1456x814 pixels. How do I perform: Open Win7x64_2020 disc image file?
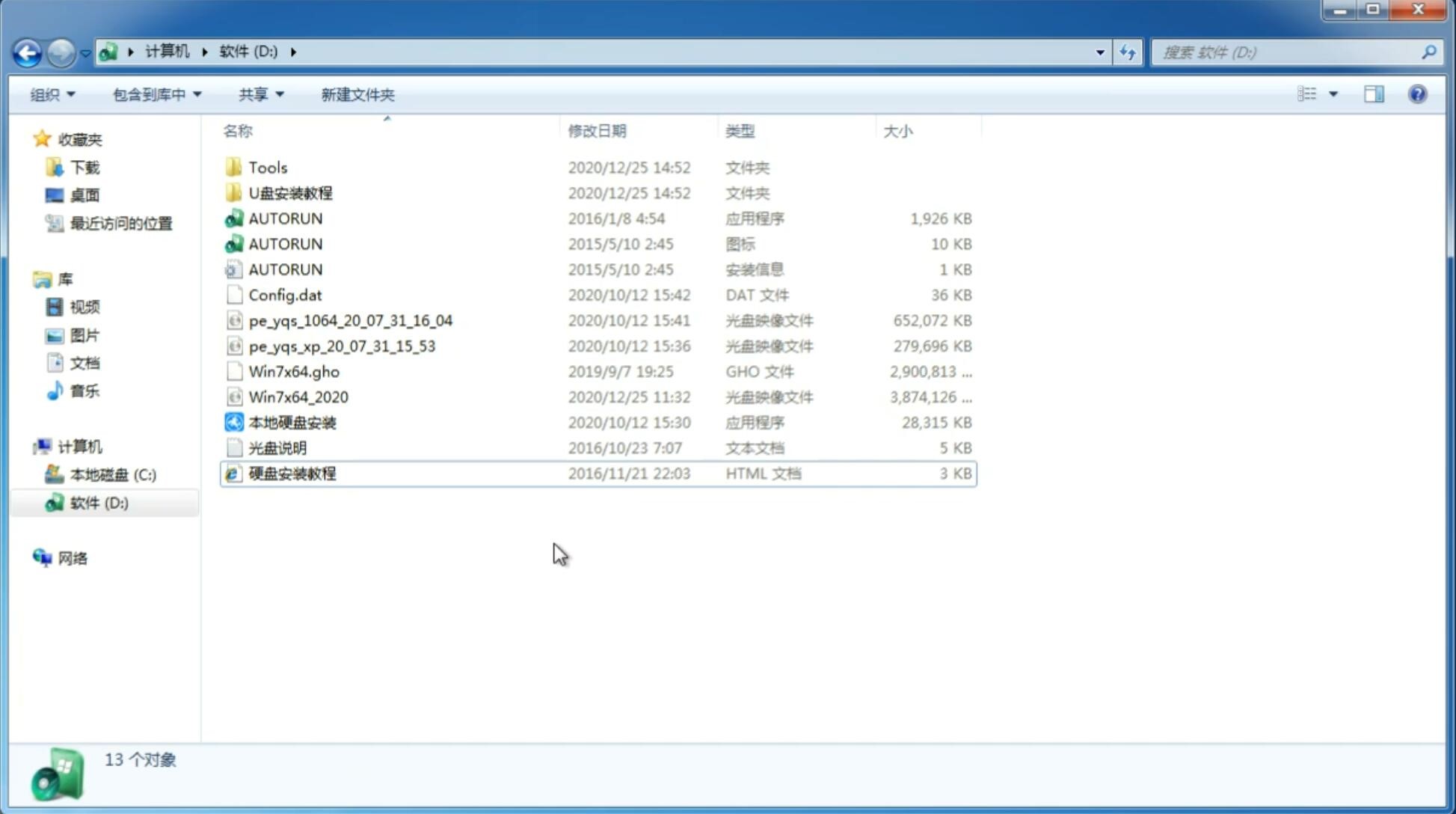(x=297, y=397)
